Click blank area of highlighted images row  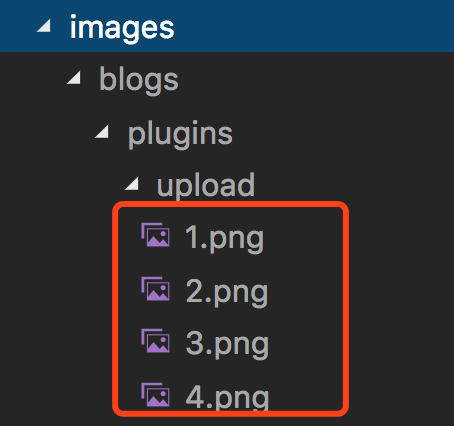313,26
